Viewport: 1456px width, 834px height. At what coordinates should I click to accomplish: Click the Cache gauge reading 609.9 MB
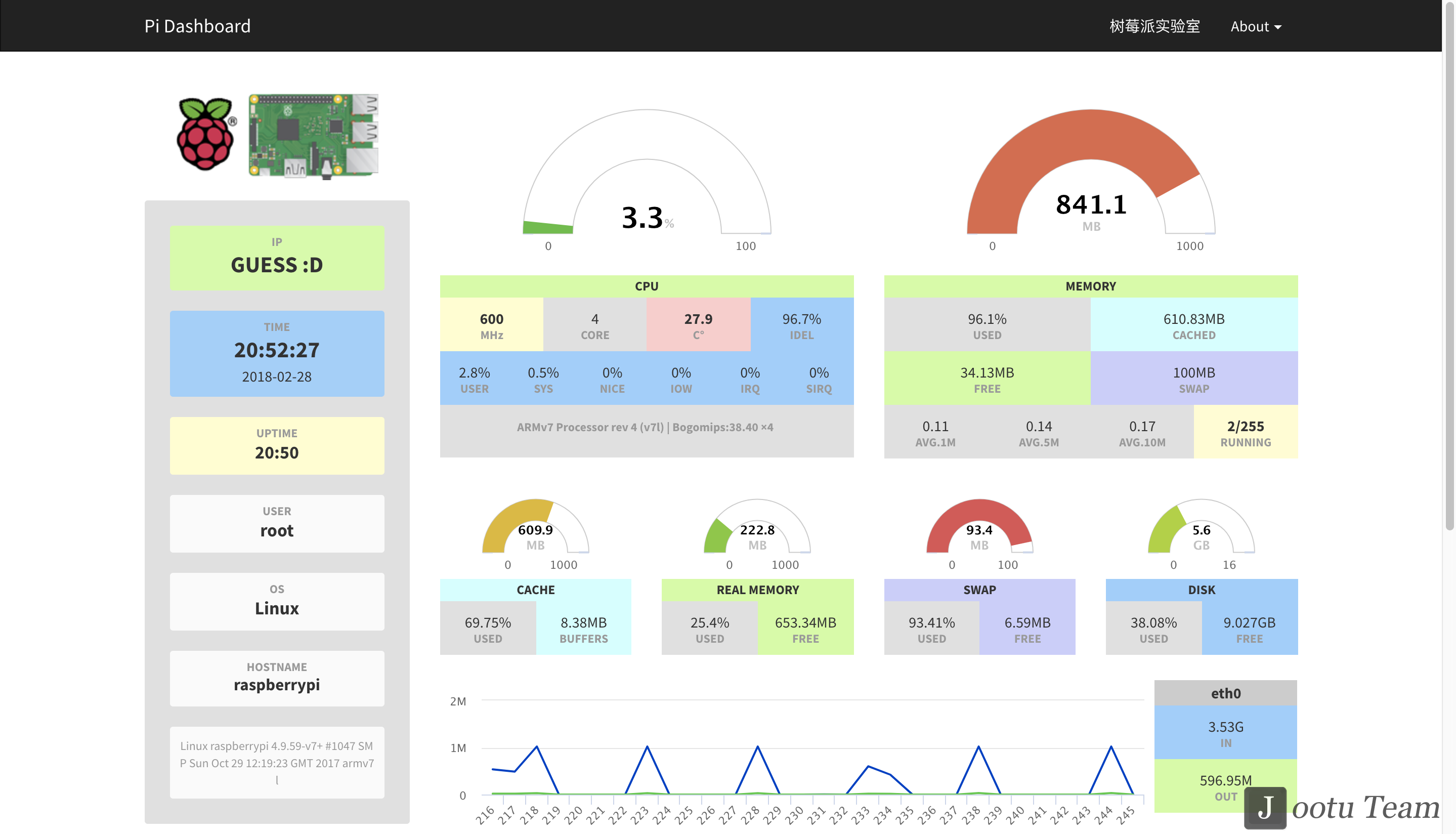tap(535, 530)
